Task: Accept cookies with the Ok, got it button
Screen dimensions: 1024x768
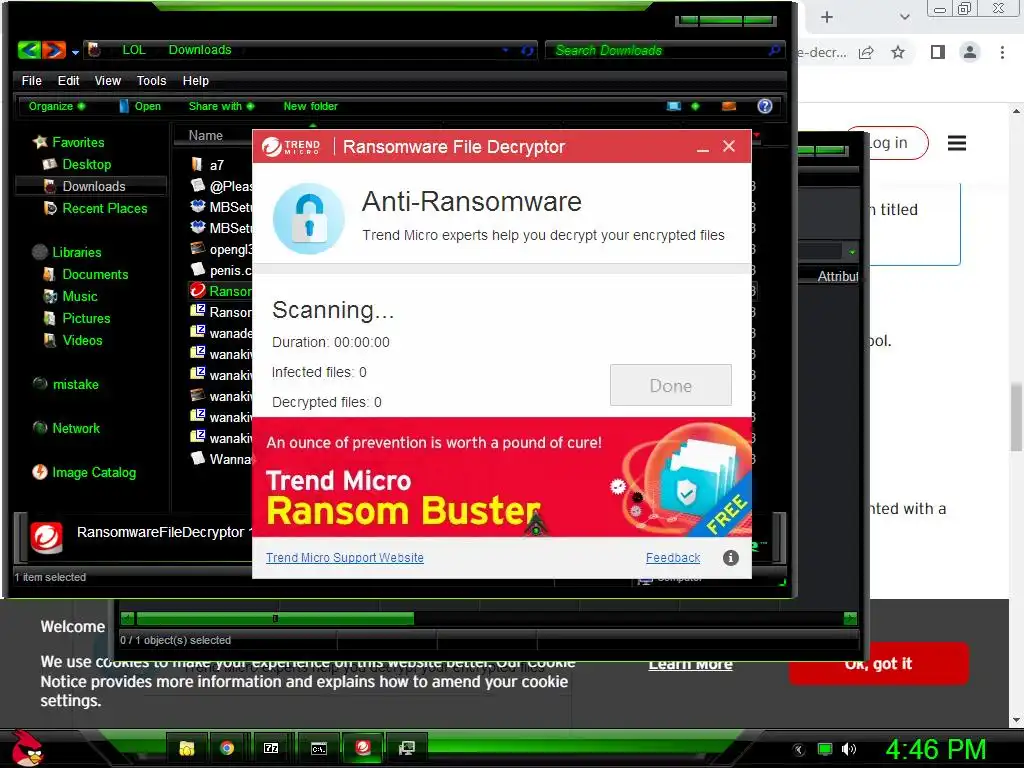Action: pyautogui.click(x=878, y=664)
